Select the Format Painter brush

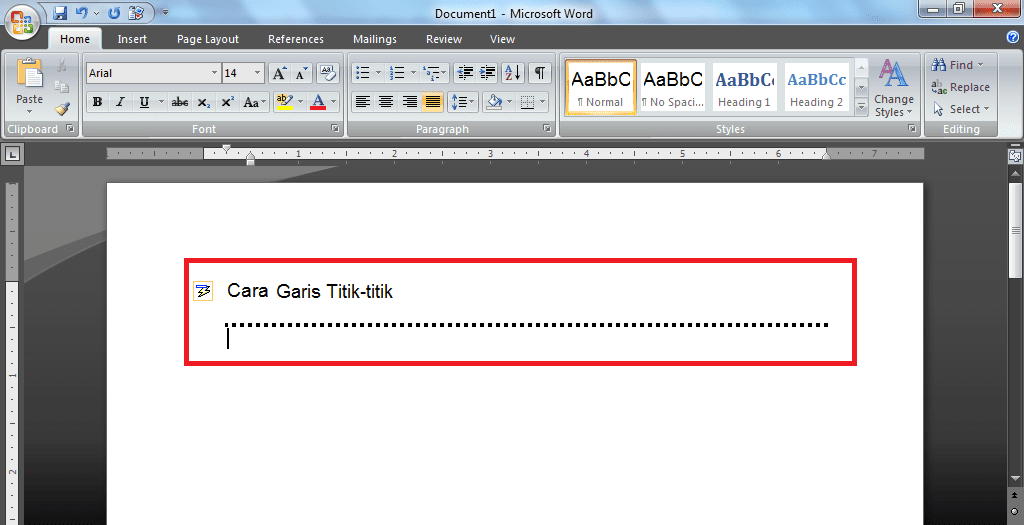[62, 109]
